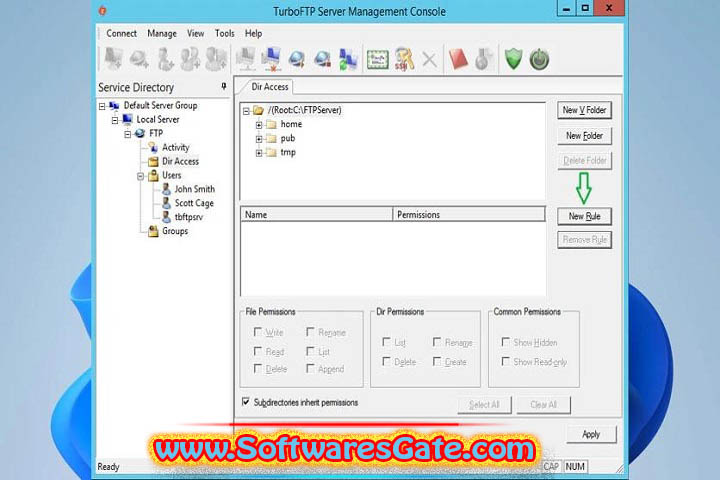Switch to the Dir Access tab
Screen dimensions: 720x480
tap(270, 87)
